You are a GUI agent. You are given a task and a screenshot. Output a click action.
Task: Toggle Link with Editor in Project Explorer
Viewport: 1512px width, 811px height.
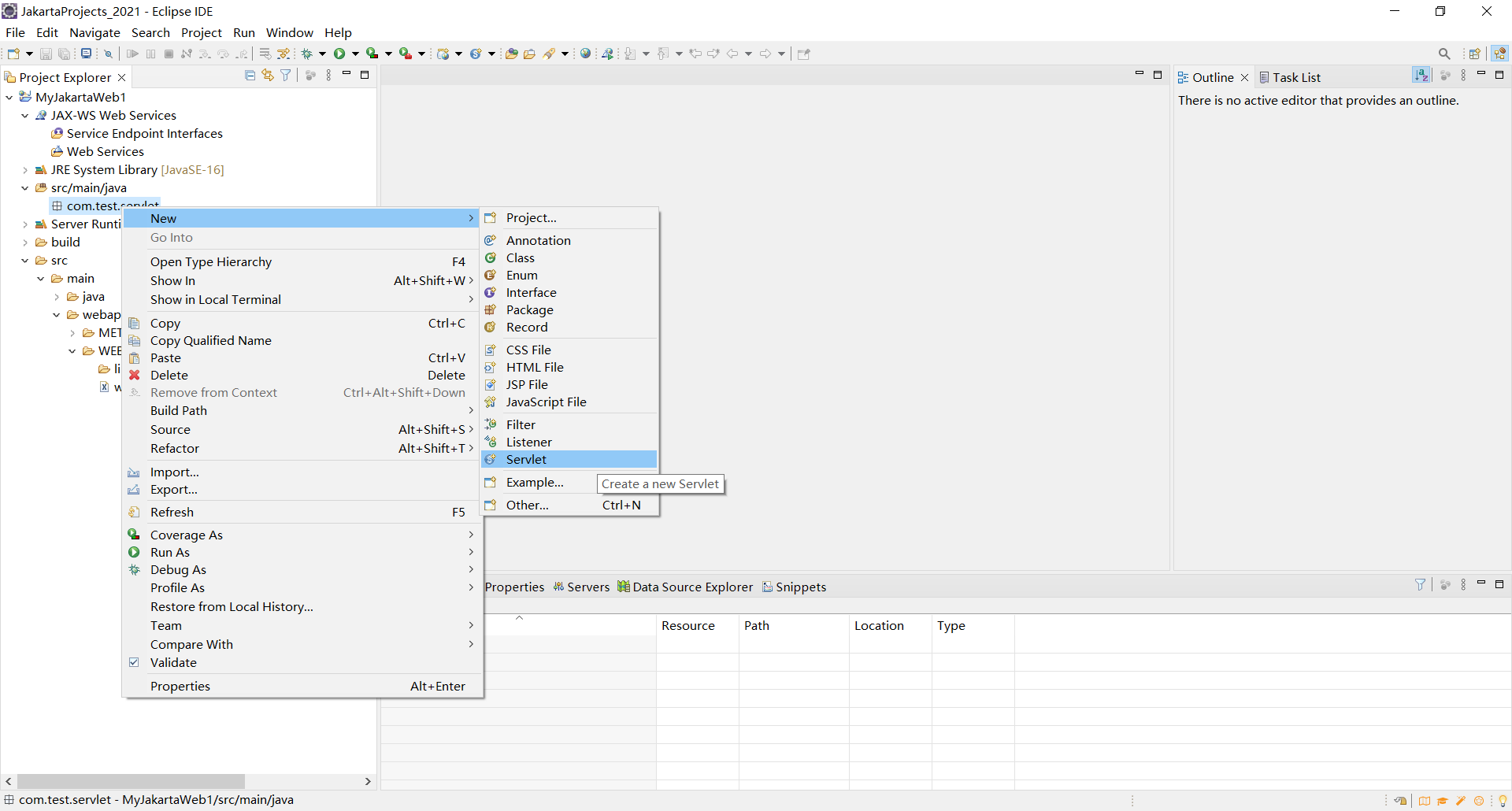click(268, 76)
